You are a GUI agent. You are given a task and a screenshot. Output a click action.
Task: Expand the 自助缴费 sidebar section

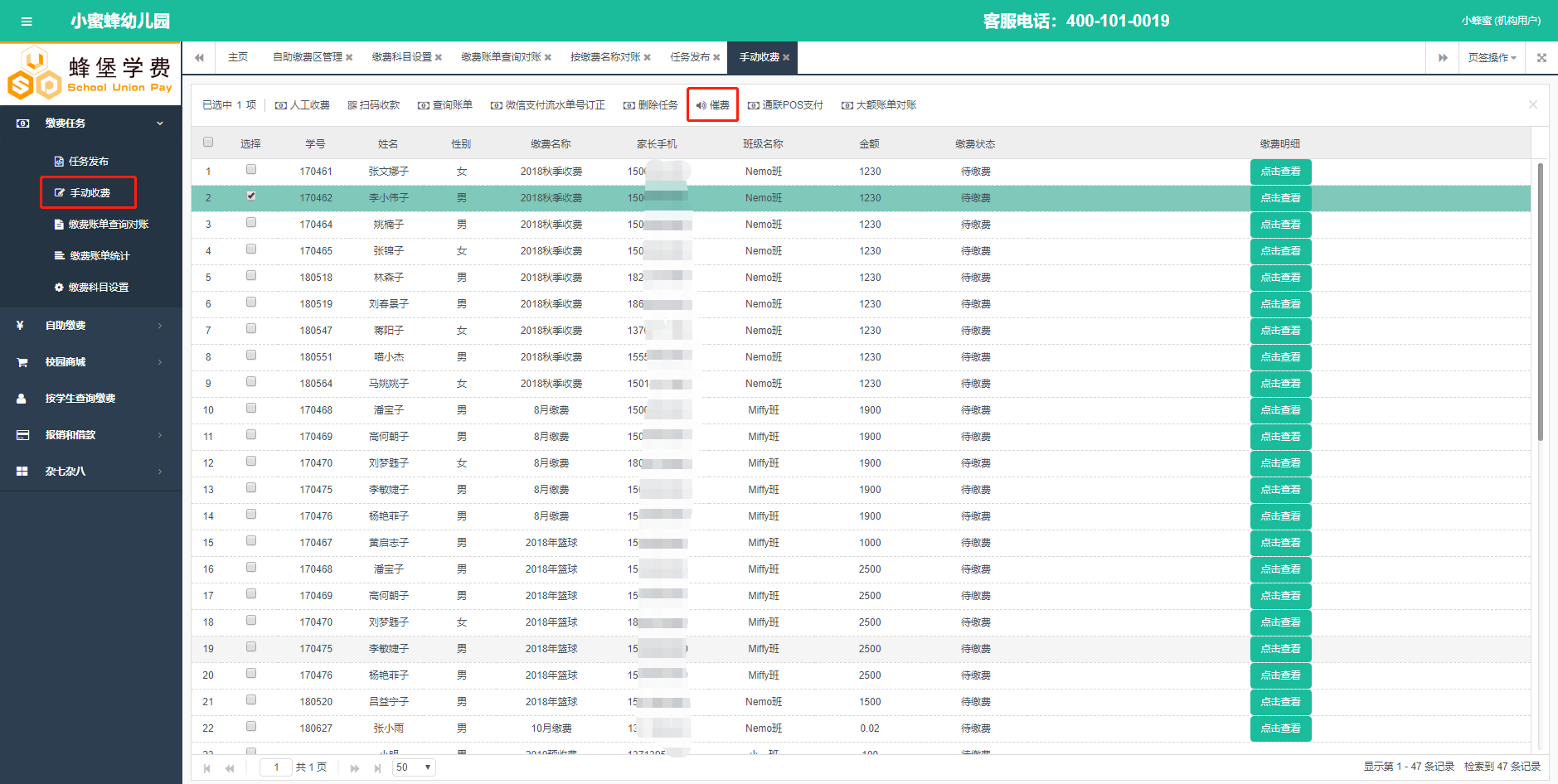pyautogui.click(x=90, y=326)
